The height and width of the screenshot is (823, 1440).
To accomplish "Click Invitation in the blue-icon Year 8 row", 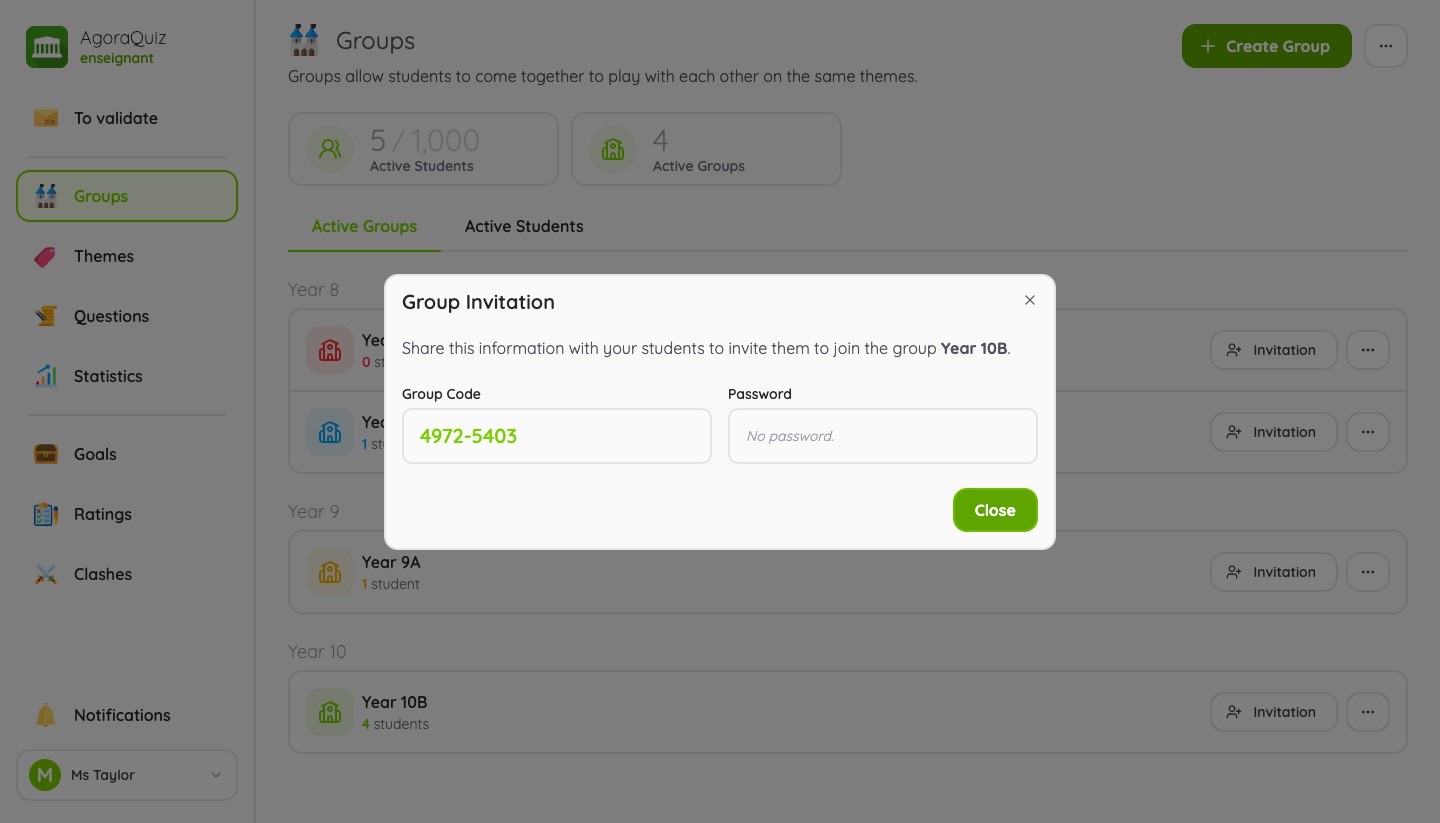I will [1274, 432].
